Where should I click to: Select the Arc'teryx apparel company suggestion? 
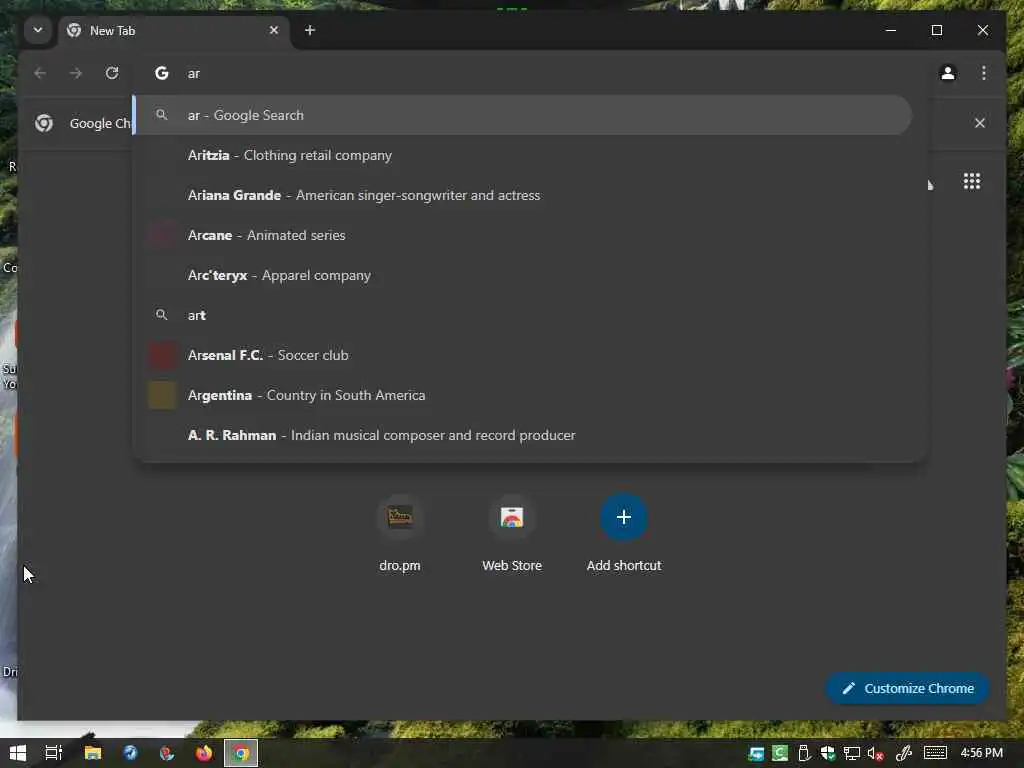[x=522, y=275]
